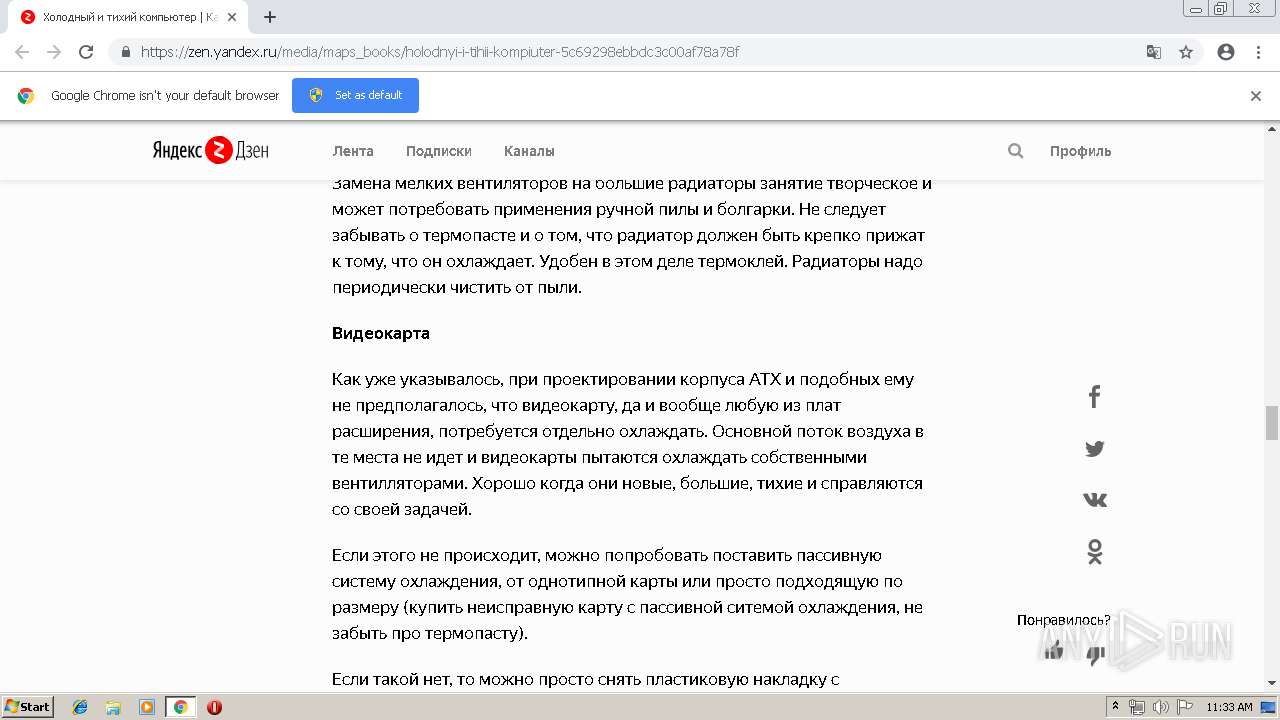Reload the current page

click(86, 52)
